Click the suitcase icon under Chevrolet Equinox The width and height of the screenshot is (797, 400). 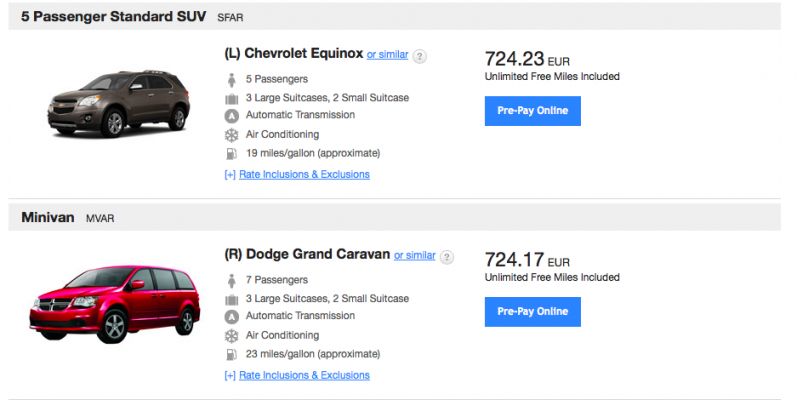[232, 99]
